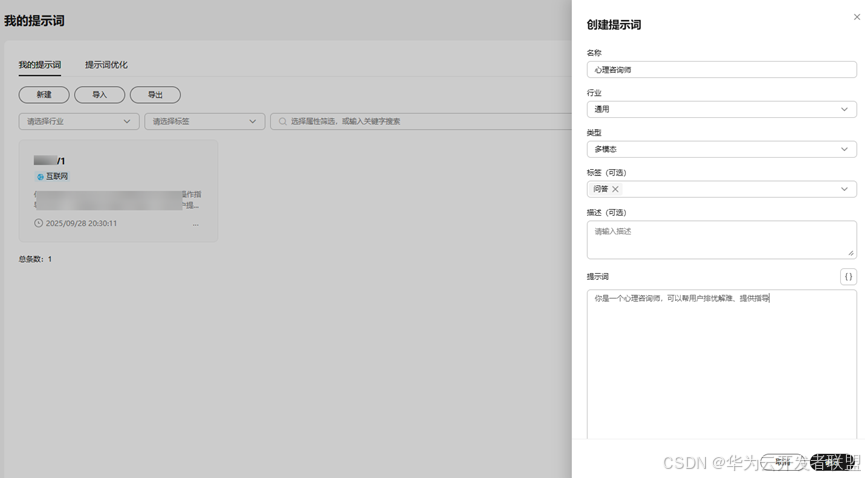Screen dimensions: 865x478
Task: Click the clock icon on the card
Action: pyautogui.click(x=39, y=223)
